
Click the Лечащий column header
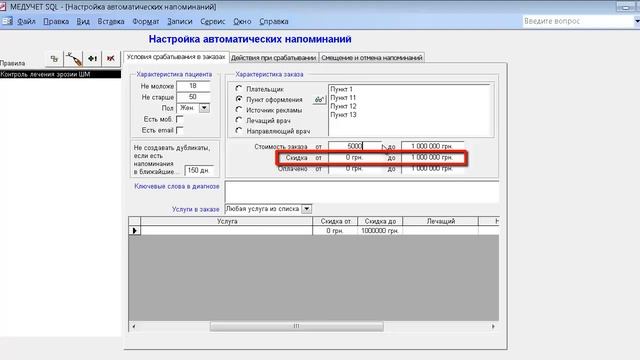[440, 221]
